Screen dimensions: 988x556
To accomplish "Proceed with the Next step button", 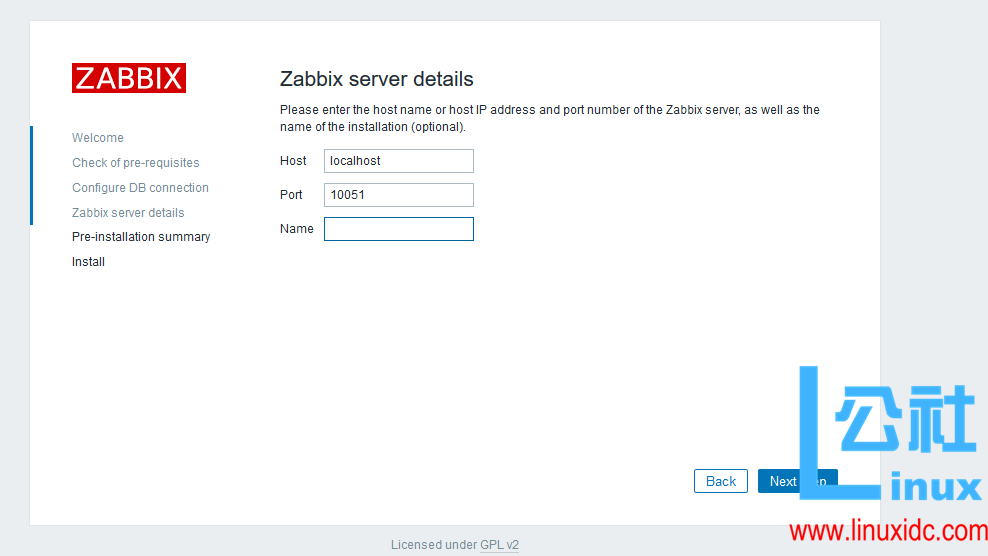I will tap(798, 481).
